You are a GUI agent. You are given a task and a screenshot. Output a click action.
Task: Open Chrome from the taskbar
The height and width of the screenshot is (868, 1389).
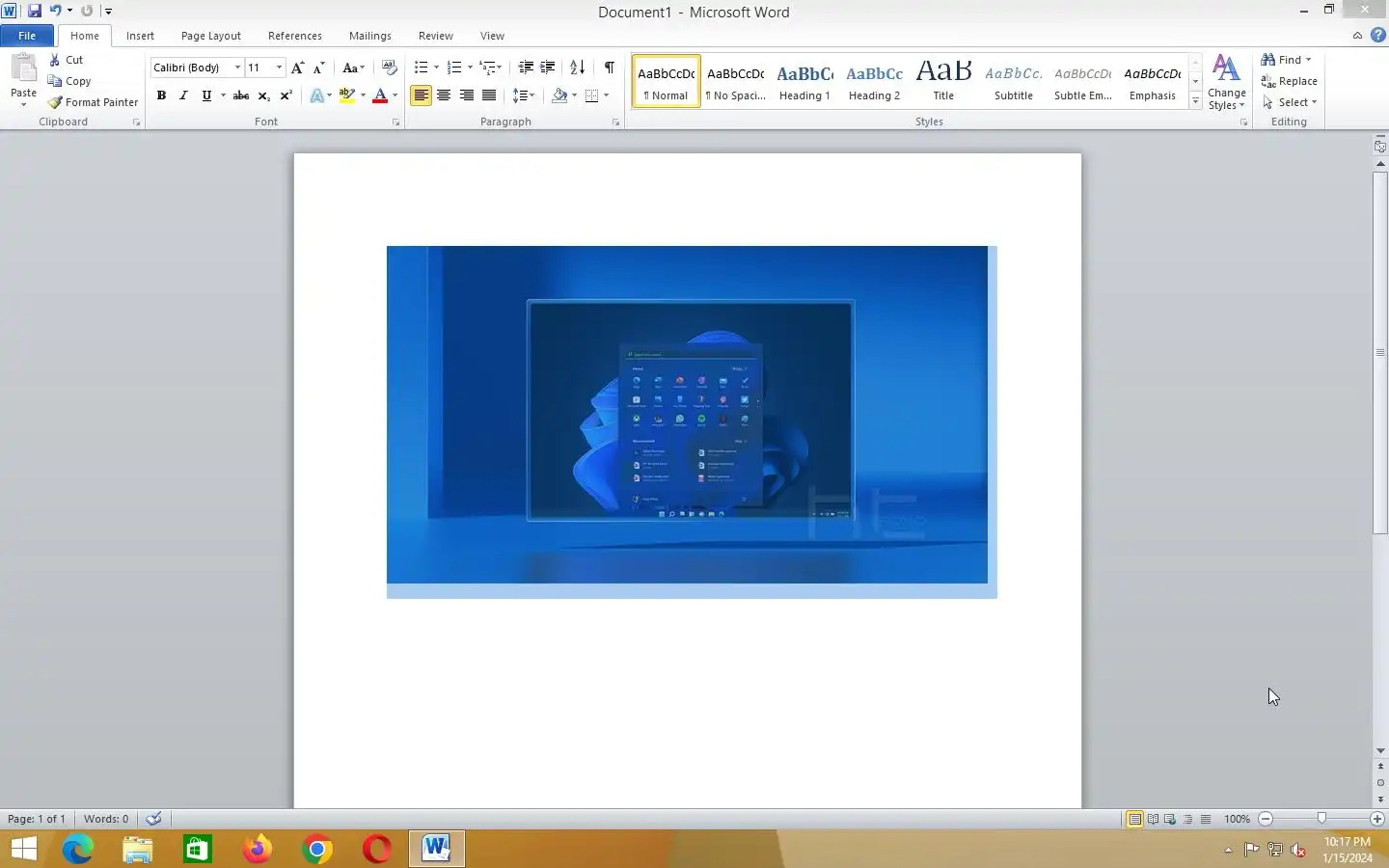tap(316, 849)
